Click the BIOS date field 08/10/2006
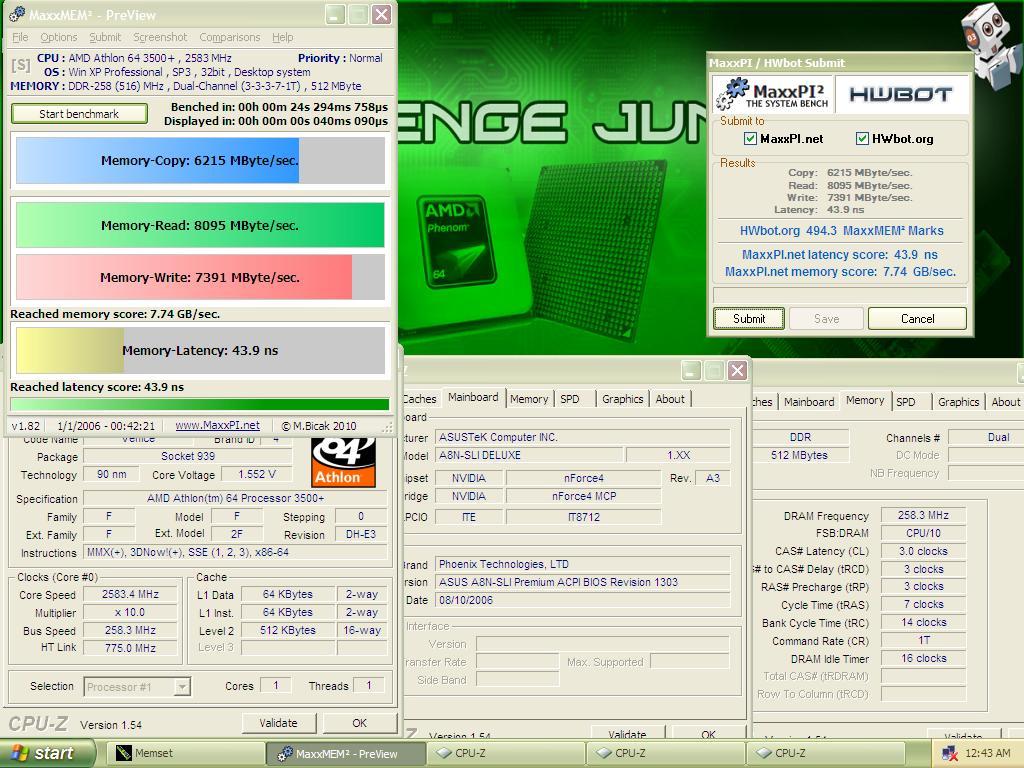Viewport: 1024px width, 768px height. (582, 600)
